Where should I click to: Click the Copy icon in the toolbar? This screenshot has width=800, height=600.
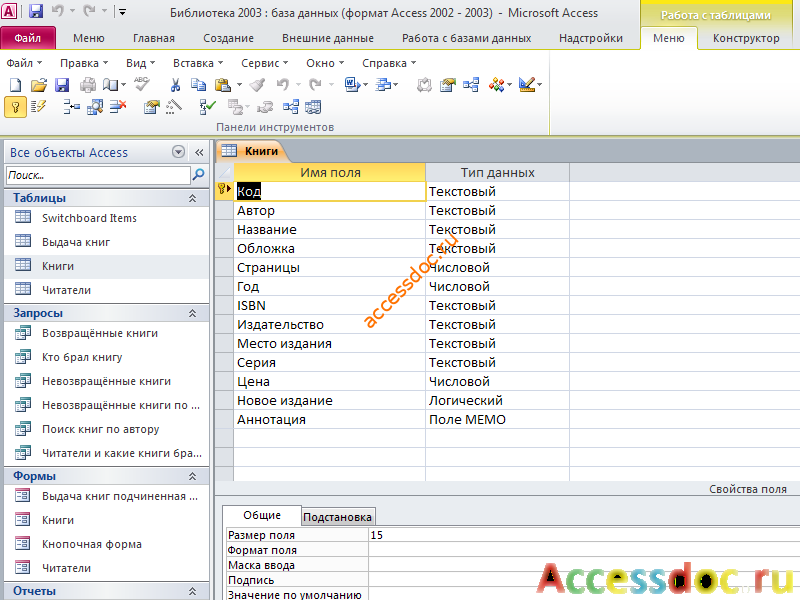[198, 85]
